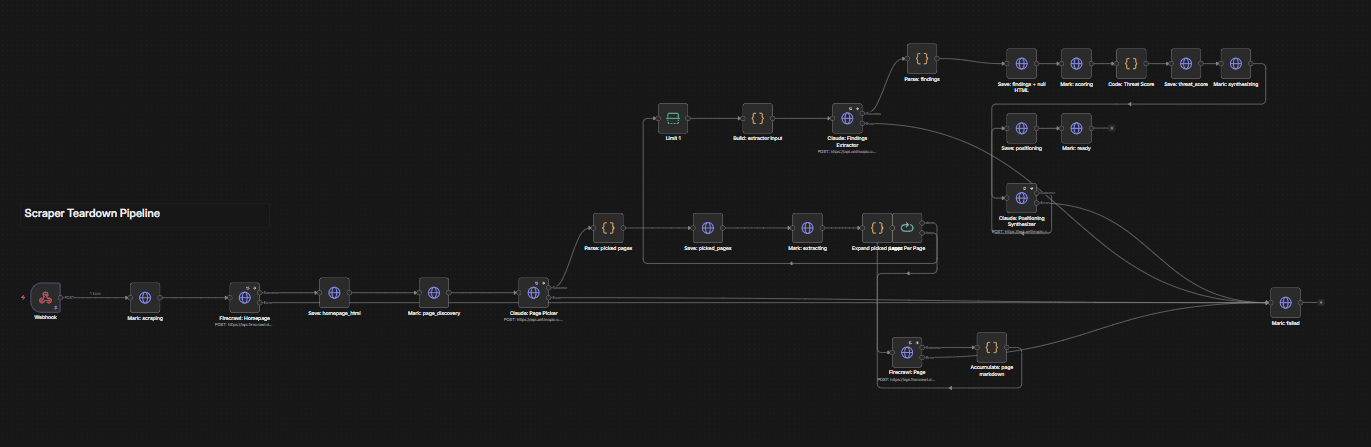
Task: Click the plus connector after Mark: failed
Action: (1320, 302)
